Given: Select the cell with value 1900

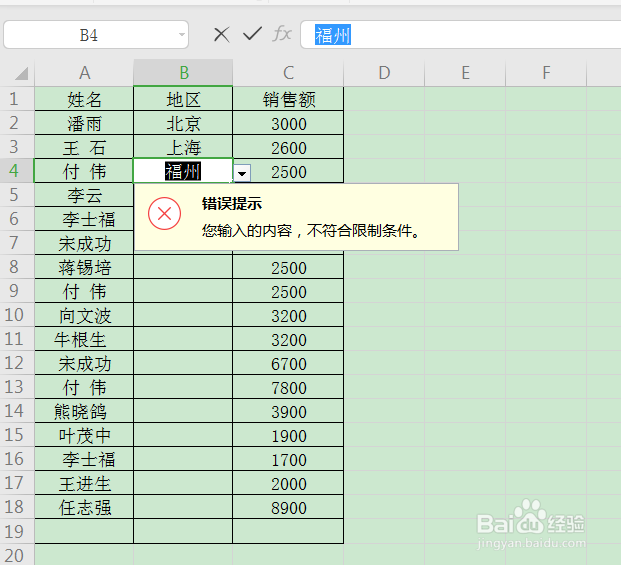Looking at the screenshot, I should [x=288, y=435].
